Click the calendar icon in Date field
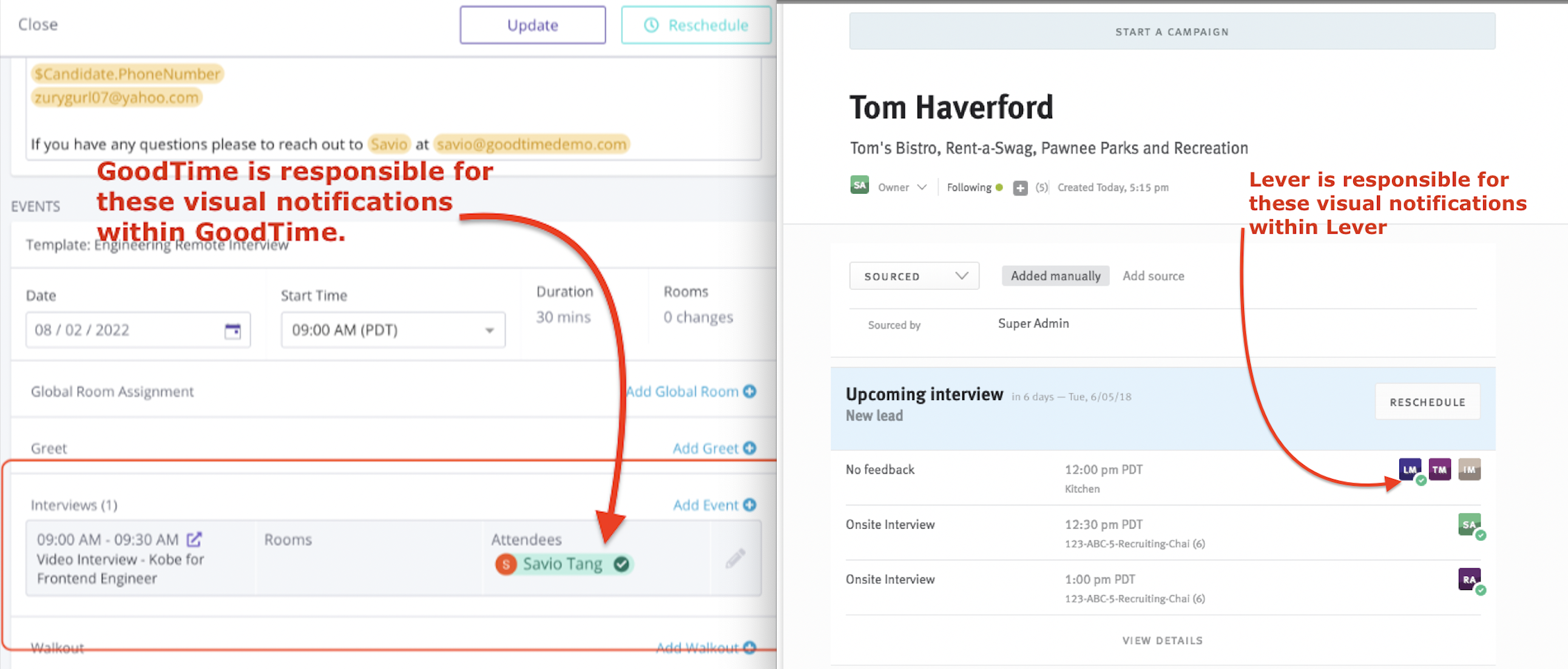Screen dimensions: 1568x669 [232, 330]
